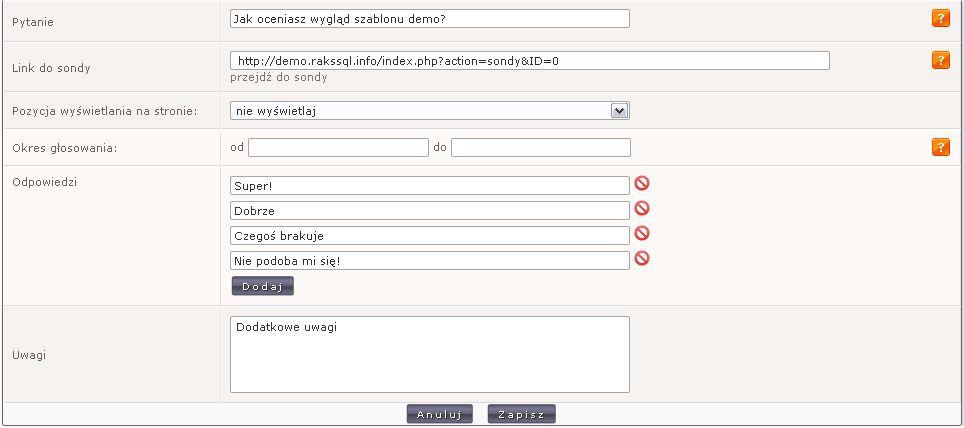This screenshot has height=428, width=964.
Task: Focus the Pytanie question text field
Action: 430,18
